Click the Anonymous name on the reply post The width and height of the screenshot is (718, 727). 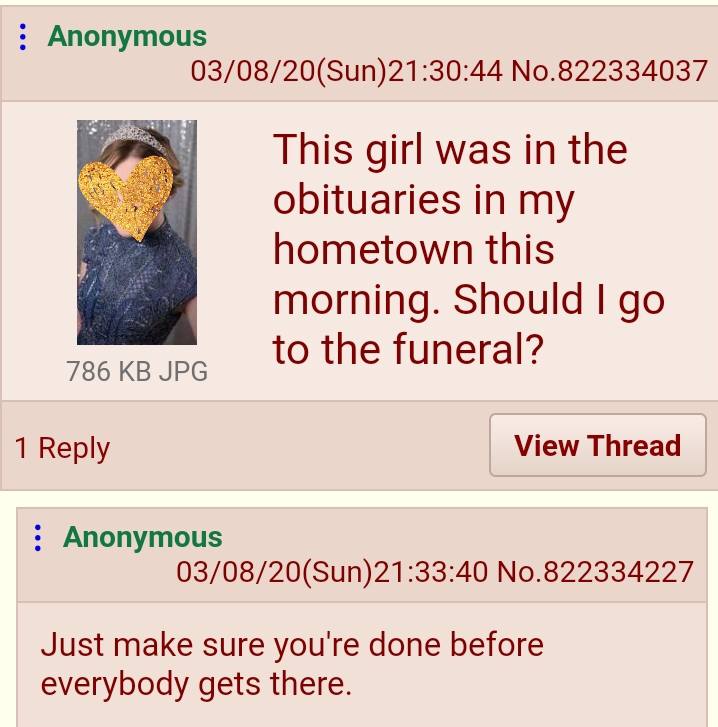point(142,537)
